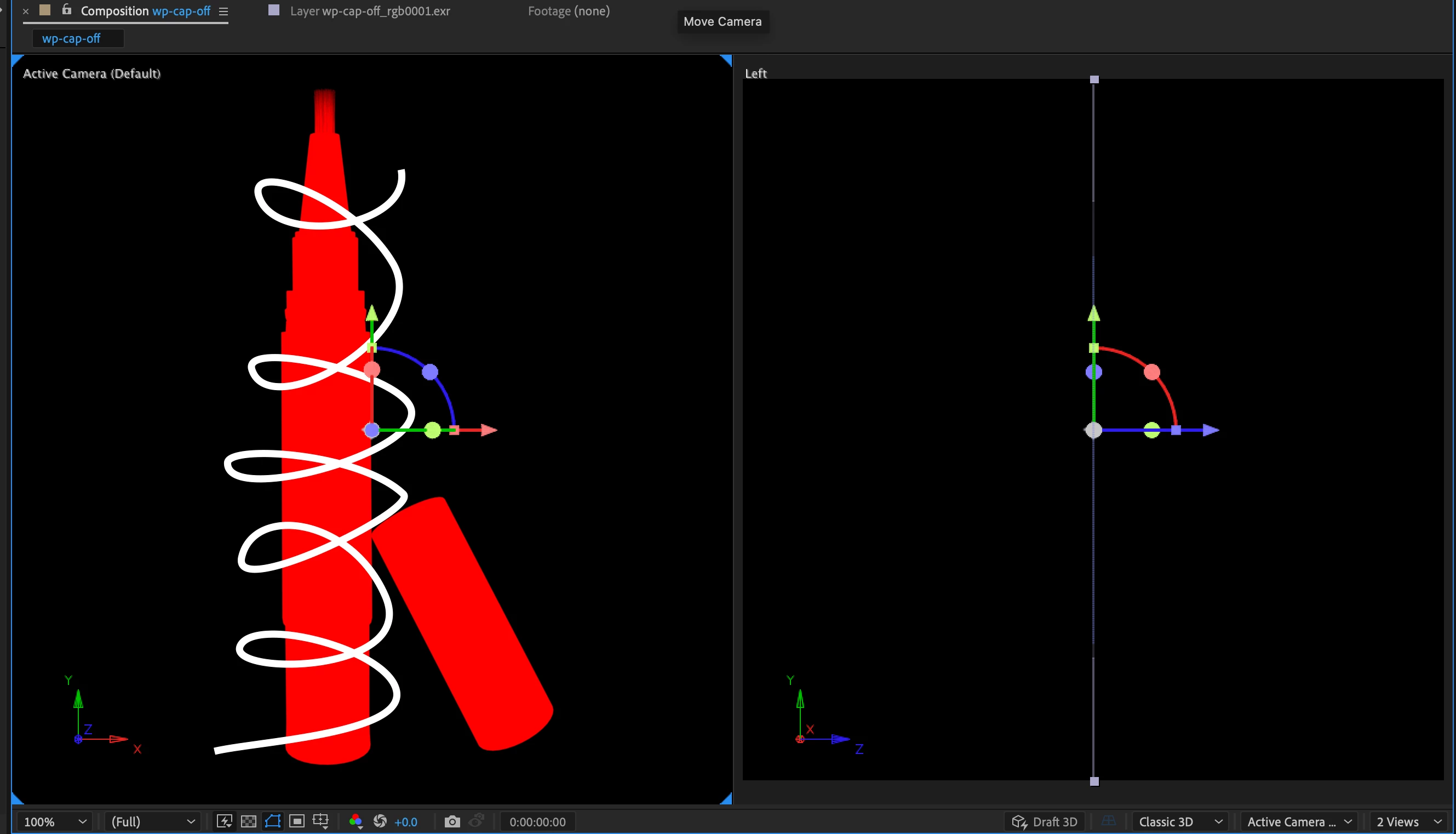The image size is (1456, 834).
Task: Switch to Layer wp-cap-off_rgb0001.exr tab
Action: 369,11
